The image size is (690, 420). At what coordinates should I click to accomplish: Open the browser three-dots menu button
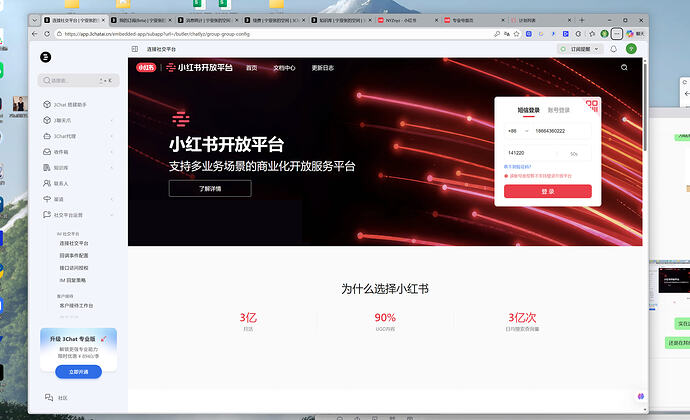tap(617, 34)
